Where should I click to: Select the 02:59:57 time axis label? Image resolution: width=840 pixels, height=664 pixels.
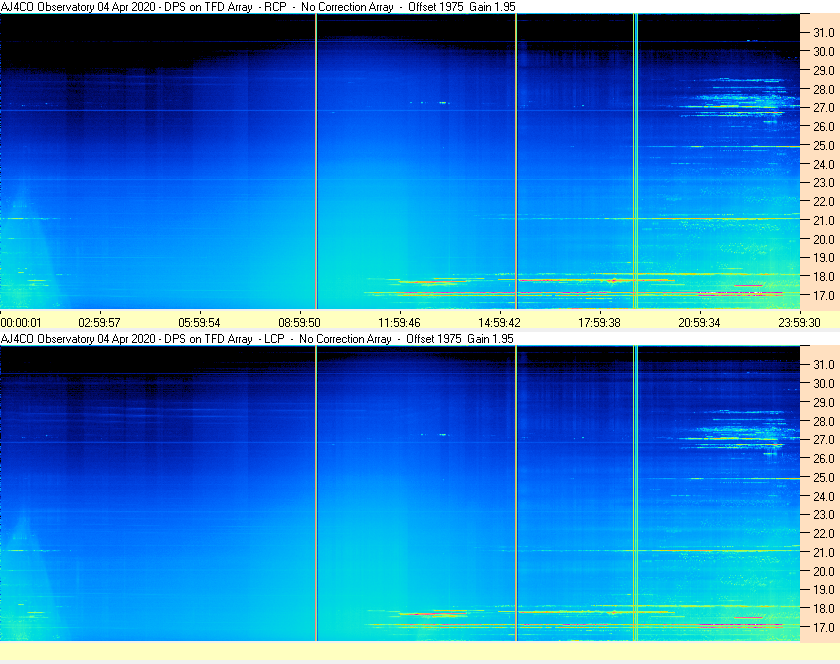tap(100, 323)
